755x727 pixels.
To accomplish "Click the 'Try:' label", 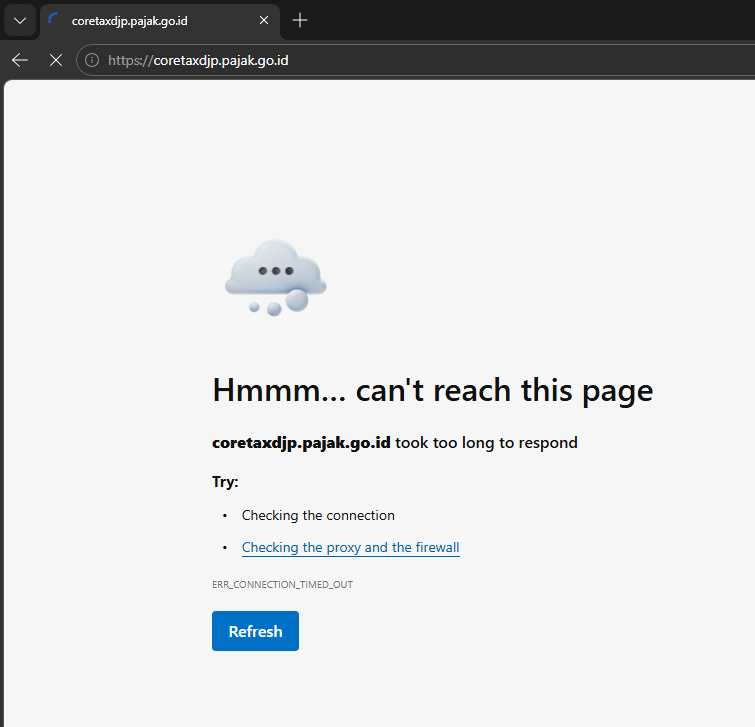I will pos(225,481).
